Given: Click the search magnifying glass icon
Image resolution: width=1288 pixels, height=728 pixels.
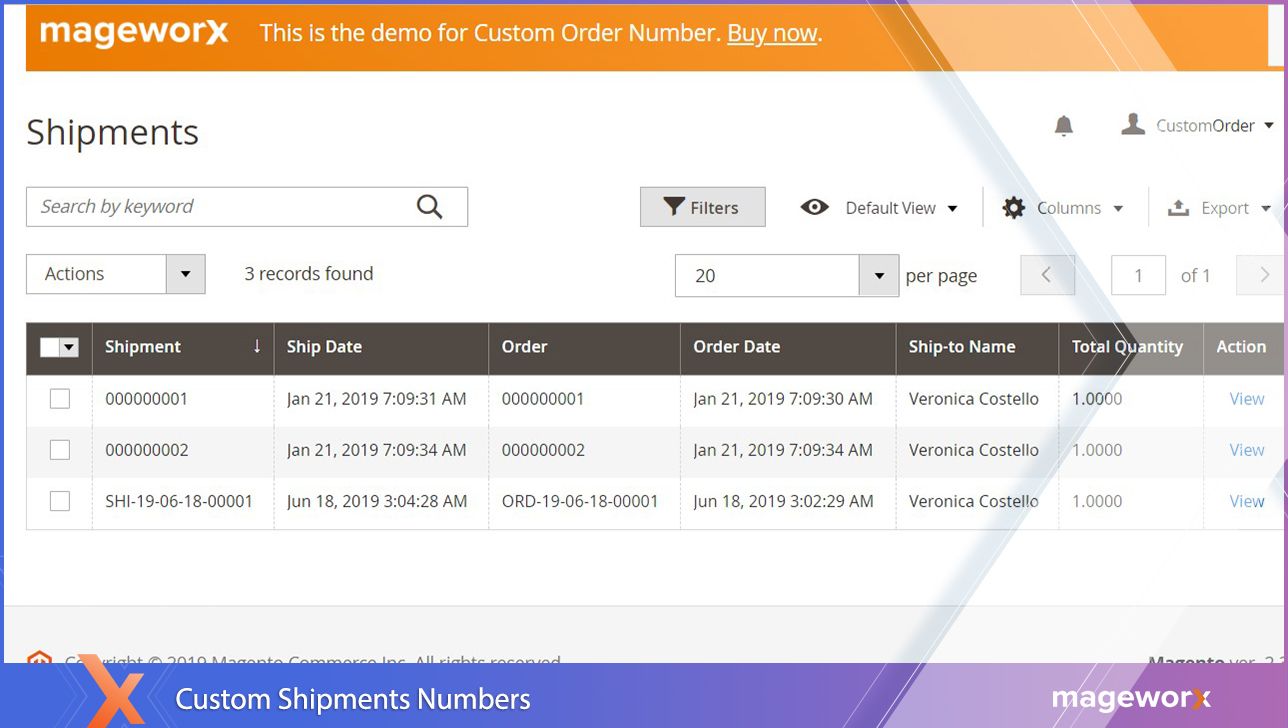Looking at the screenshot, I should (429, 207).
